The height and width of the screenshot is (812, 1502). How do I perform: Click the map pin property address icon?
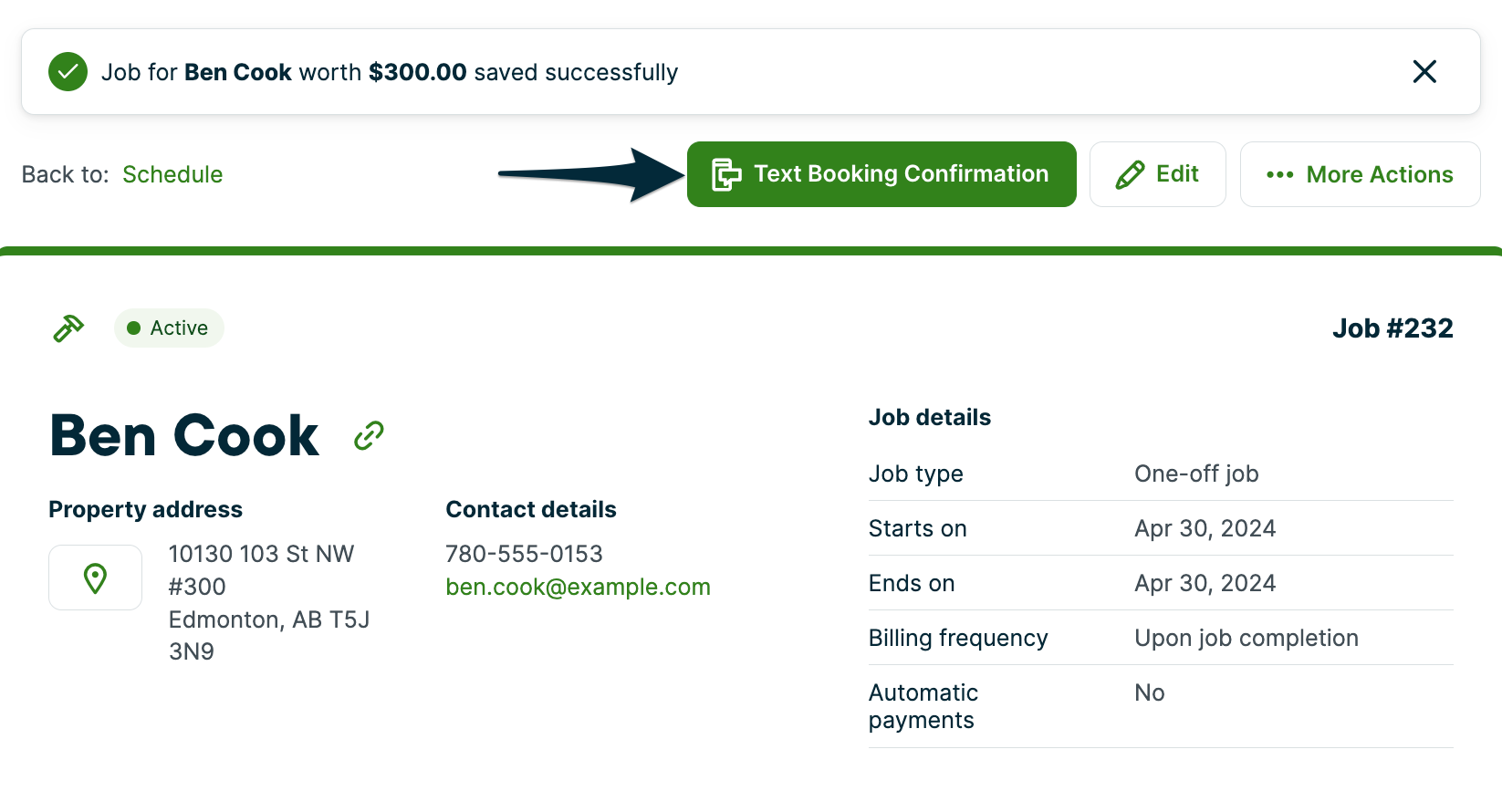click(x=95, y=577)
